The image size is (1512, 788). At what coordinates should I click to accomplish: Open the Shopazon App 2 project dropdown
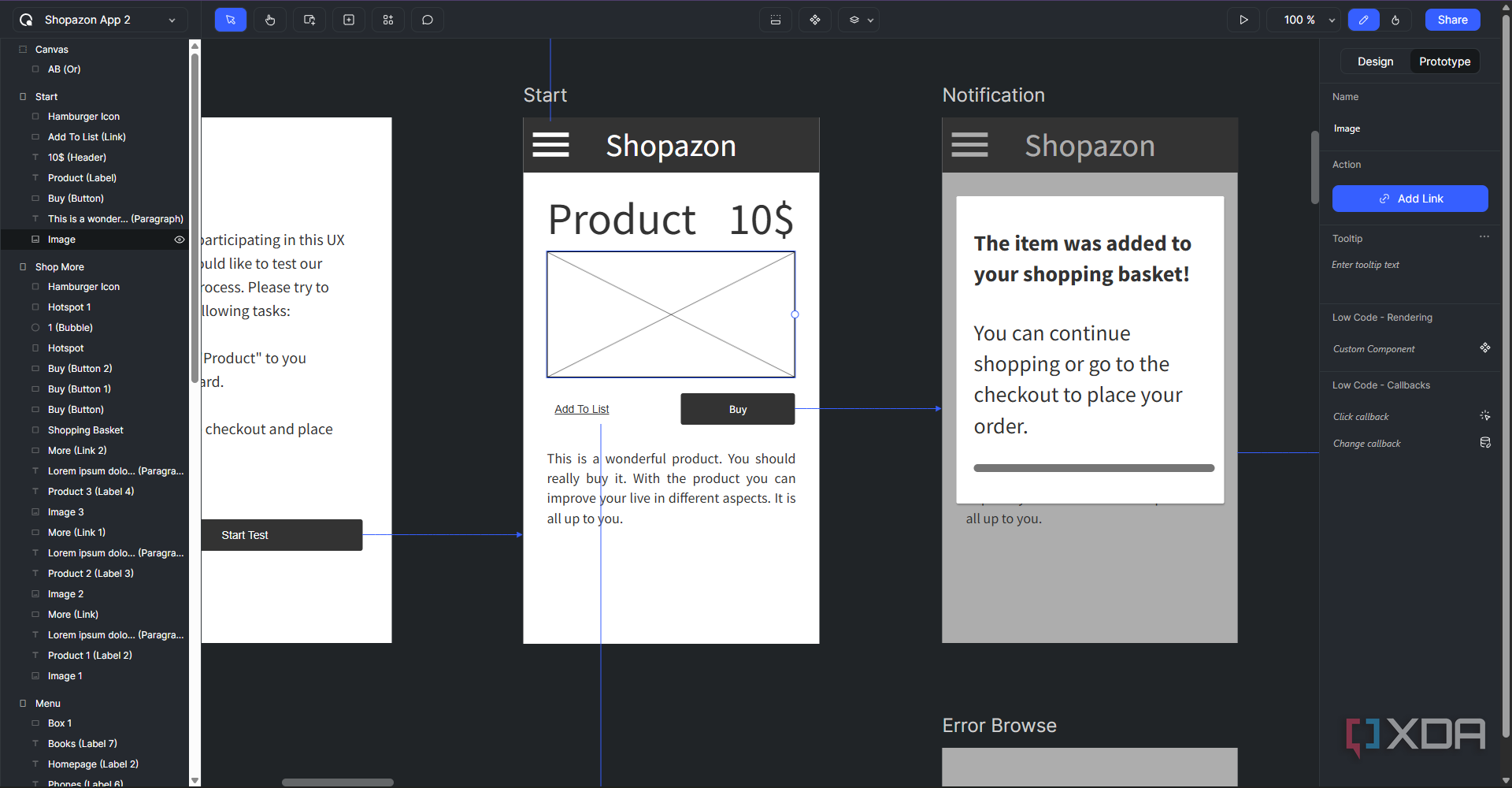[x=172, y=20]
